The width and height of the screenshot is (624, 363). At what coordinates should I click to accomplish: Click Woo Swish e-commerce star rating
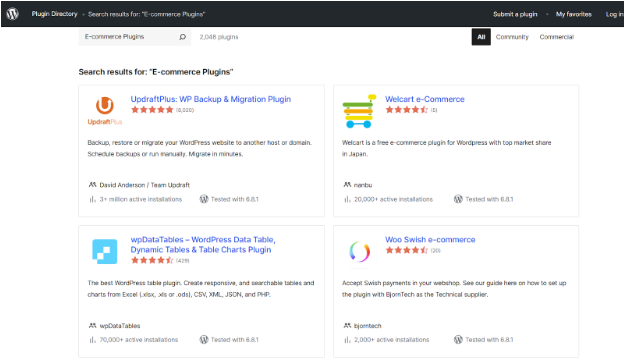(406, 250)
